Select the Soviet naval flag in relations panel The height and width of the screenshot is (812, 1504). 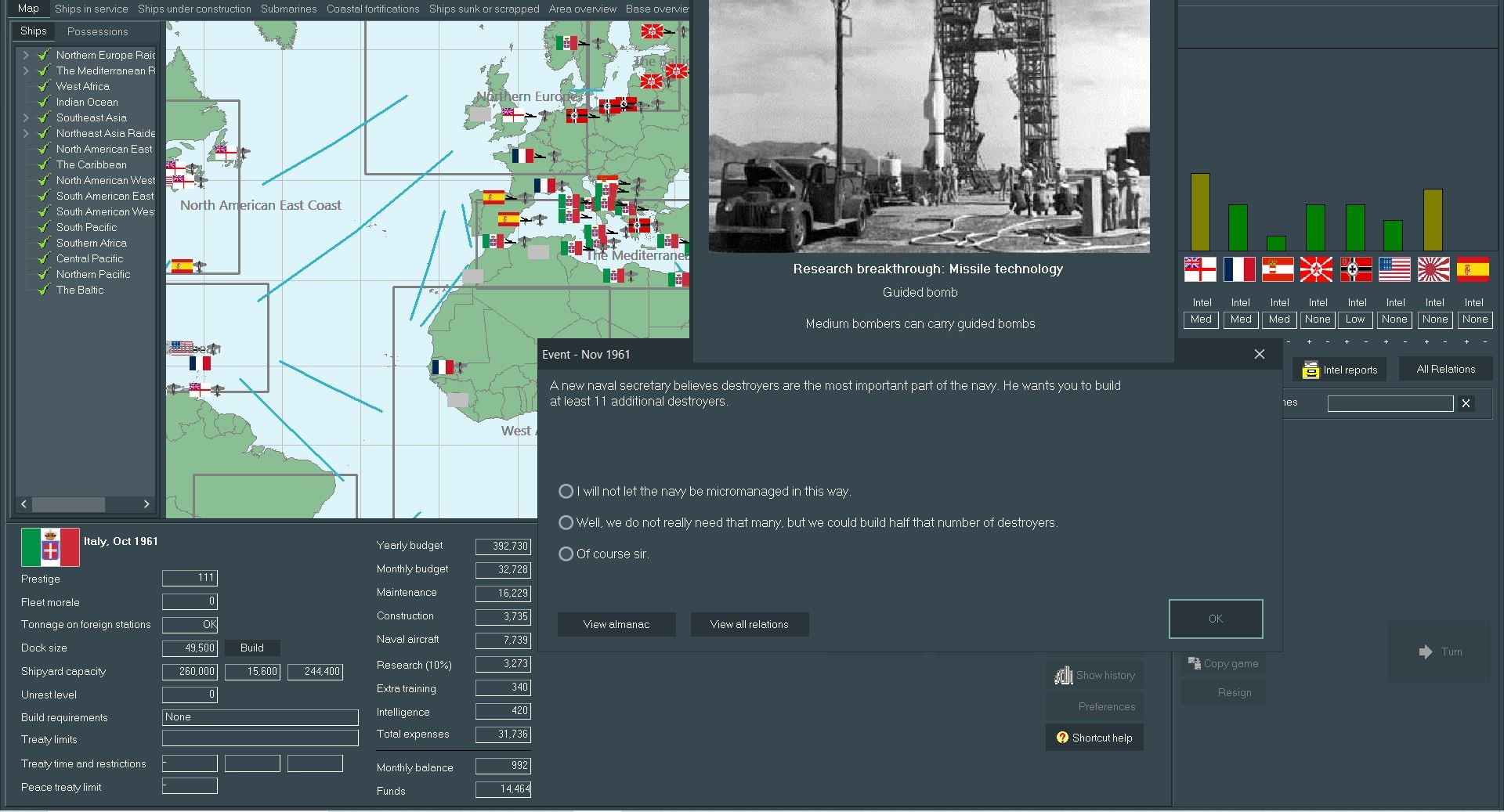click(x=1317, y=269)
